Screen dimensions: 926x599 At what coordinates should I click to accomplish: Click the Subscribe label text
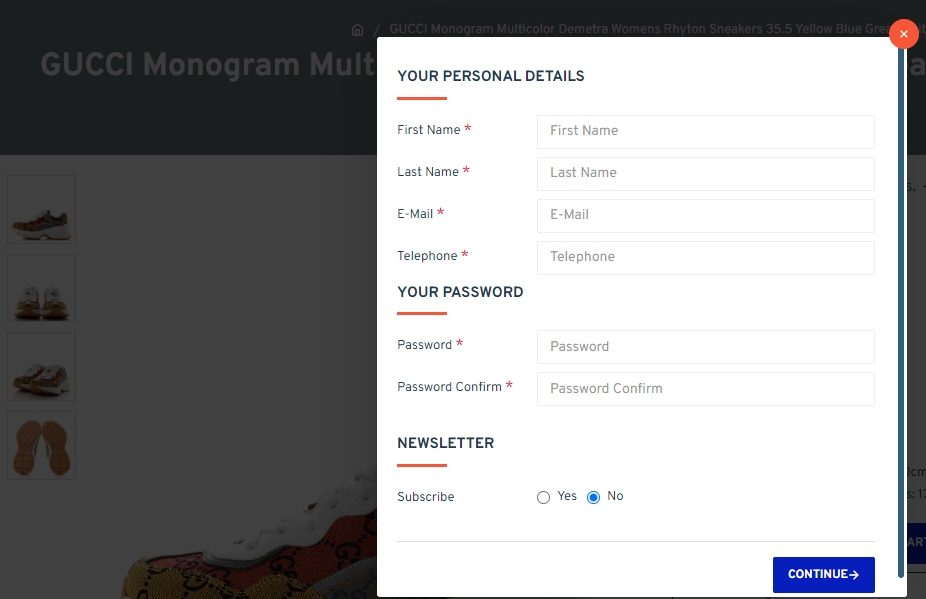point(426,497)
